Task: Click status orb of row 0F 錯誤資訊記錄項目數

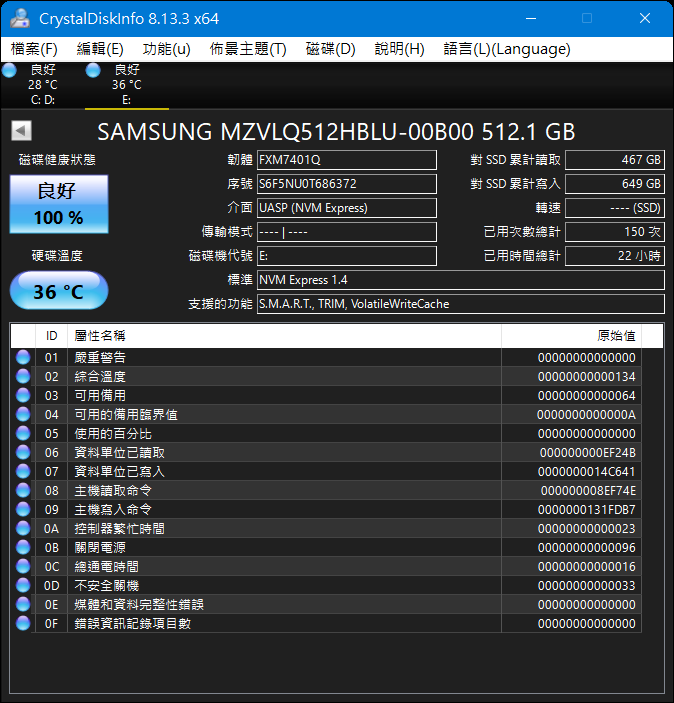Action: (23, 623)
